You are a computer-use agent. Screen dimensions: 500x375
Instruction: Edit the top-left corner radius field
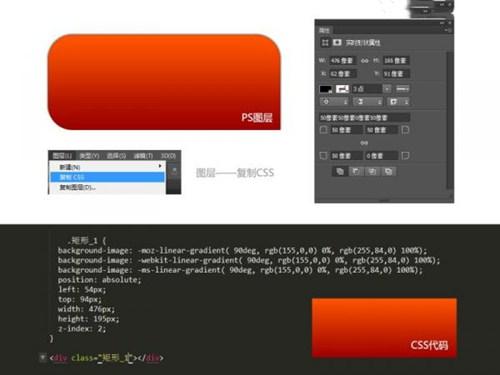coord(346,130)
